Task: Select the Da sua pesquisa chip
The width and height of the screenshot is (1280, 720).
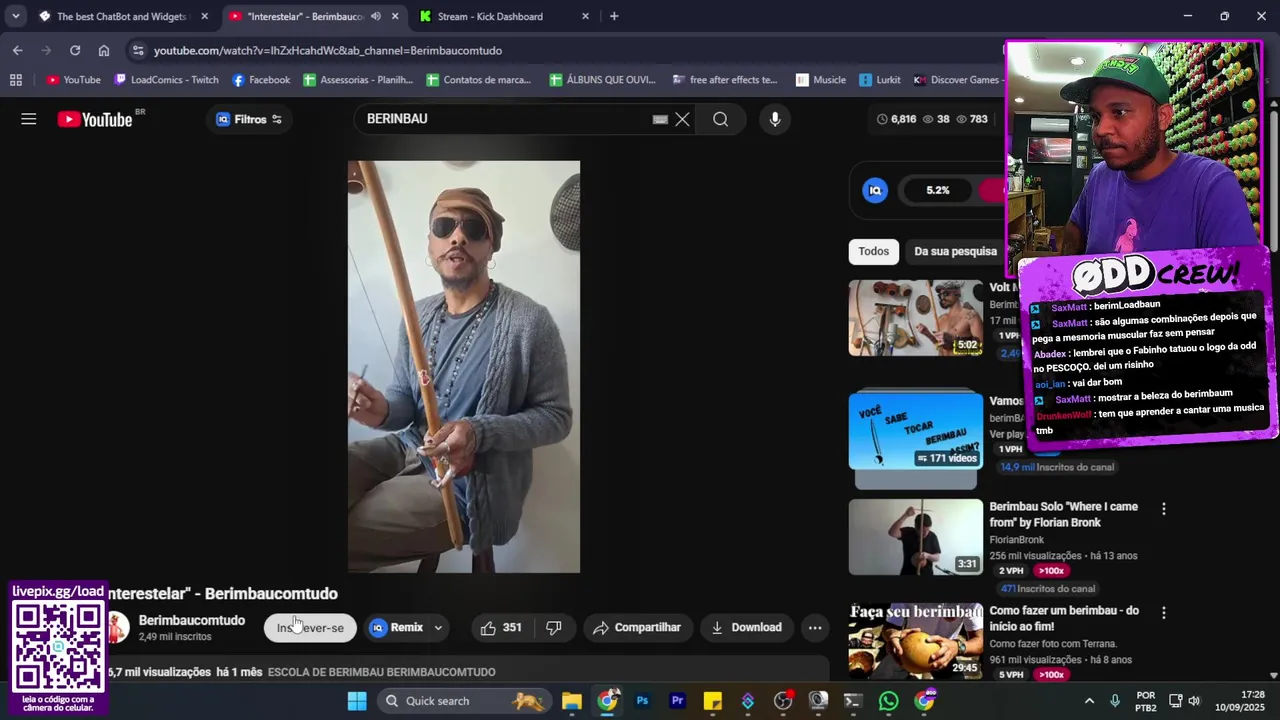Action: 955,251
